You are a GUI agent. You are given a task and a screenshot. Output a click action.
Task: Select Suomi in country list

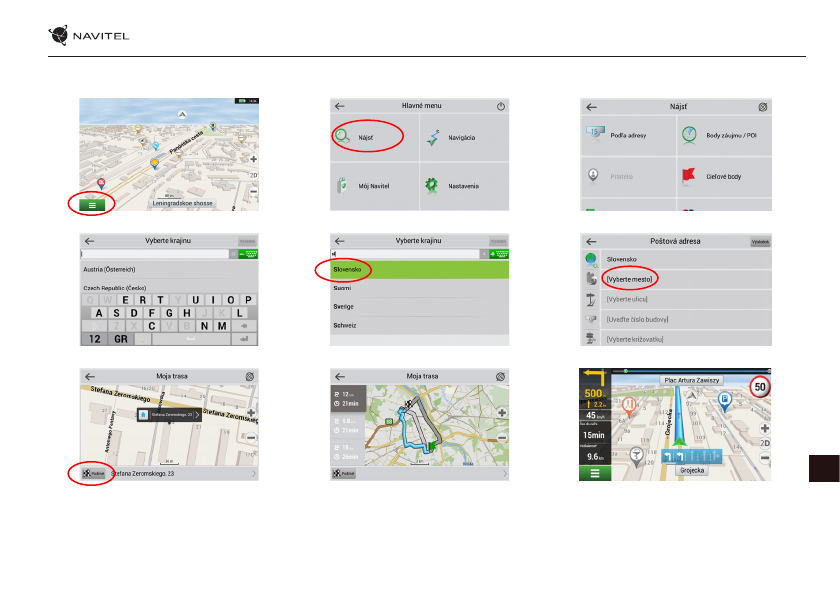click(x=344, y=289)
